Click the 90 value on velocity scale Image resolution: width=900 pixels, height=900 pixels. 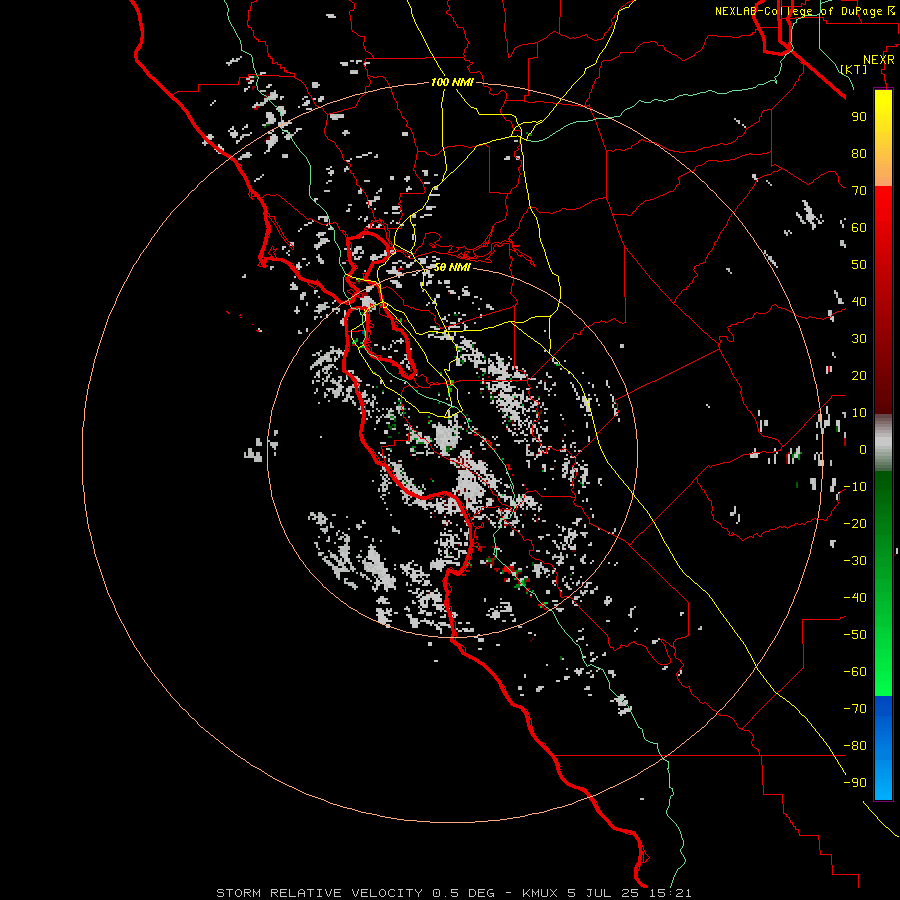[x=859, y=117]
